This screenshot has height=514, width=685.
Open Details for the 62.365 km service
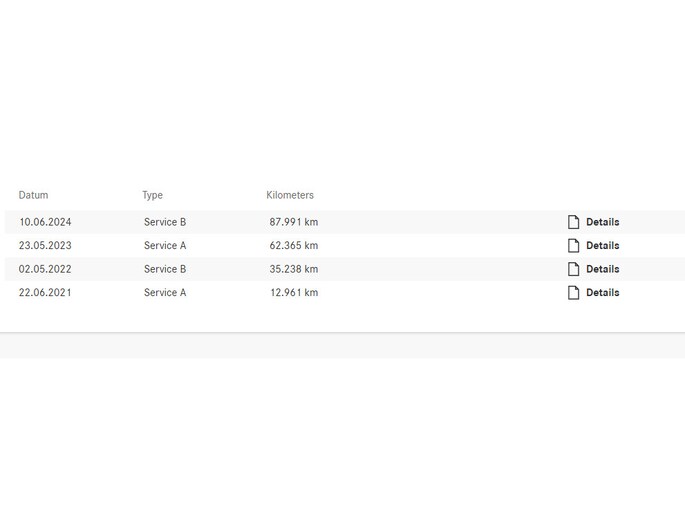click(x=602, y=246)
